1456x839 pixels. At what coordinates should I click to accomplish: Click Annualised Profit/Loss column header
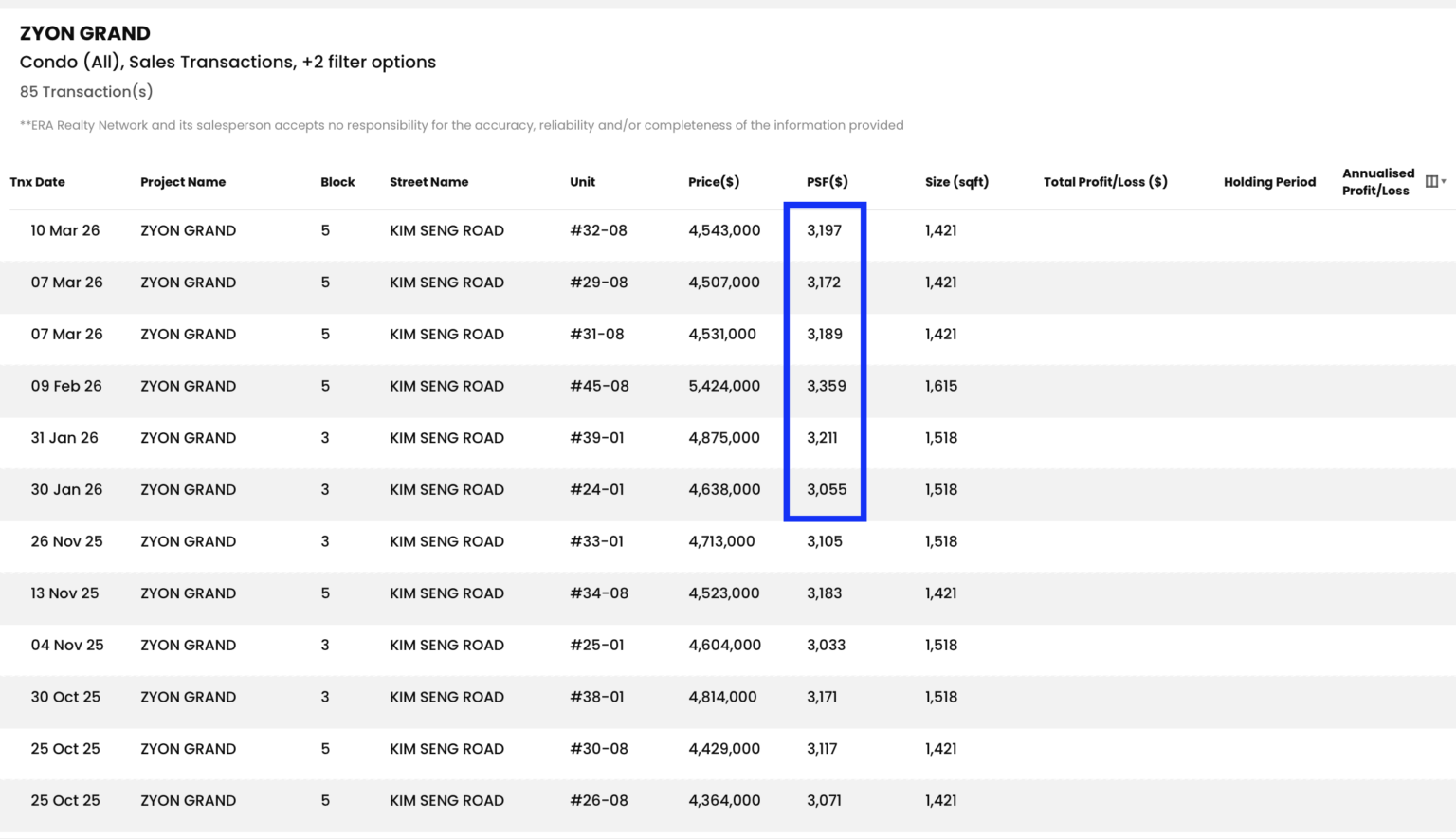pyautogui.click(x=1378, y=182)
